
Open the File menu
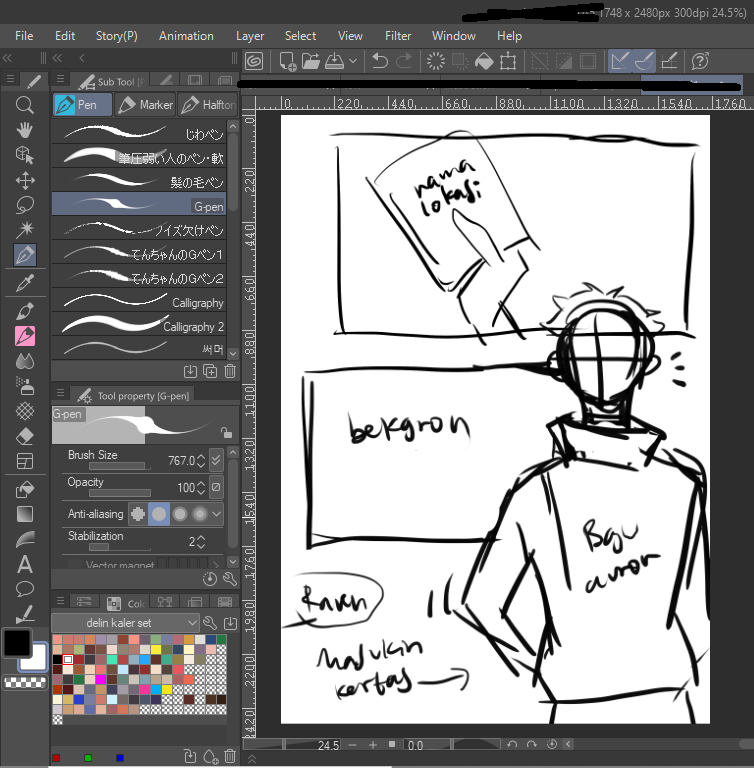[x=24, y=36]
